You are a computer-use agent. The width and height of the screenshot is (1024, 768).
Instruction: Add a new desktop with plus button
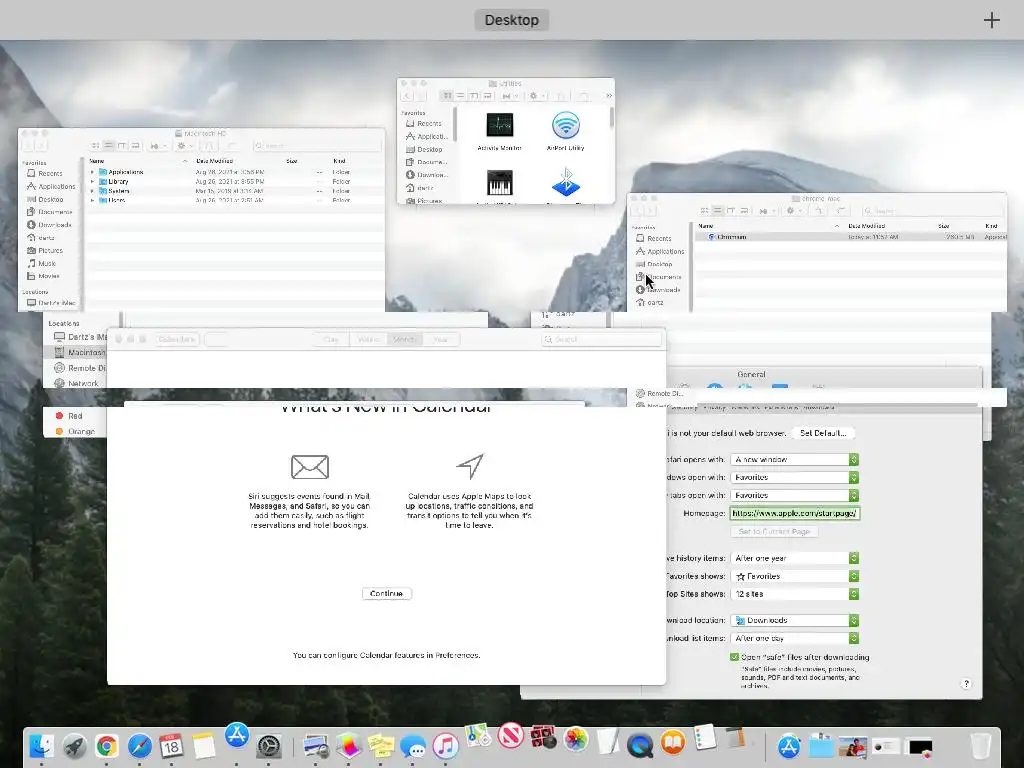click(x=991, y=20)
